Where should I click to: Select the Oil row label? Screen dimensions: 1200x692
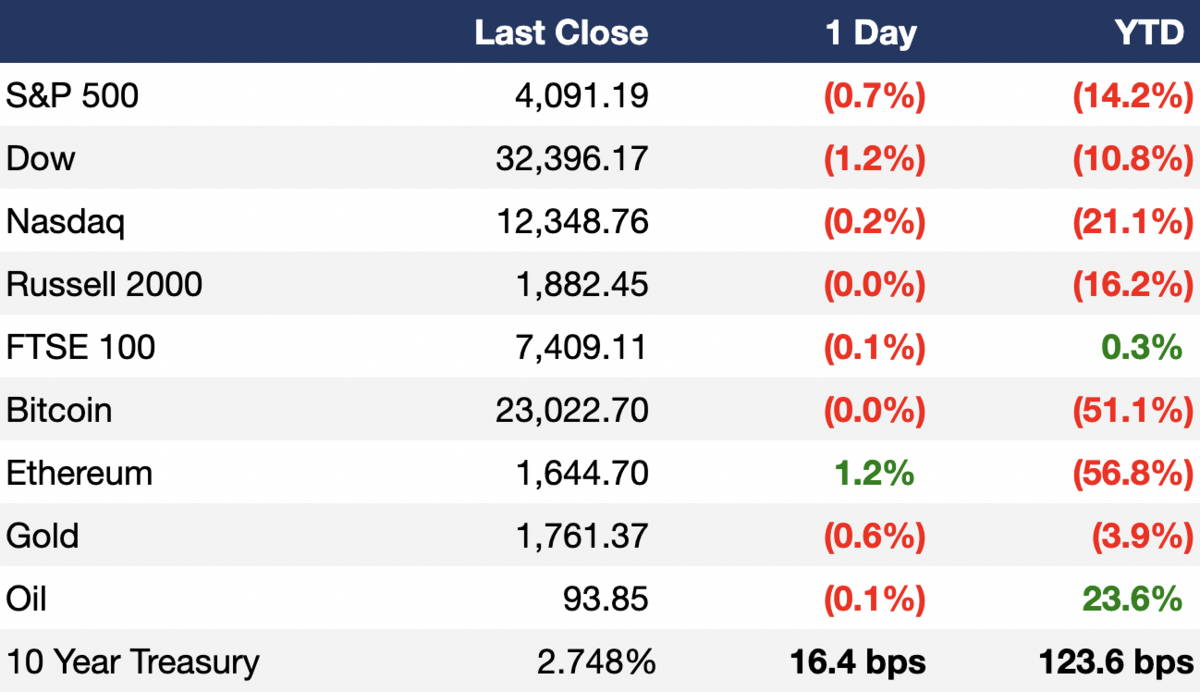(x=26, y=599)
